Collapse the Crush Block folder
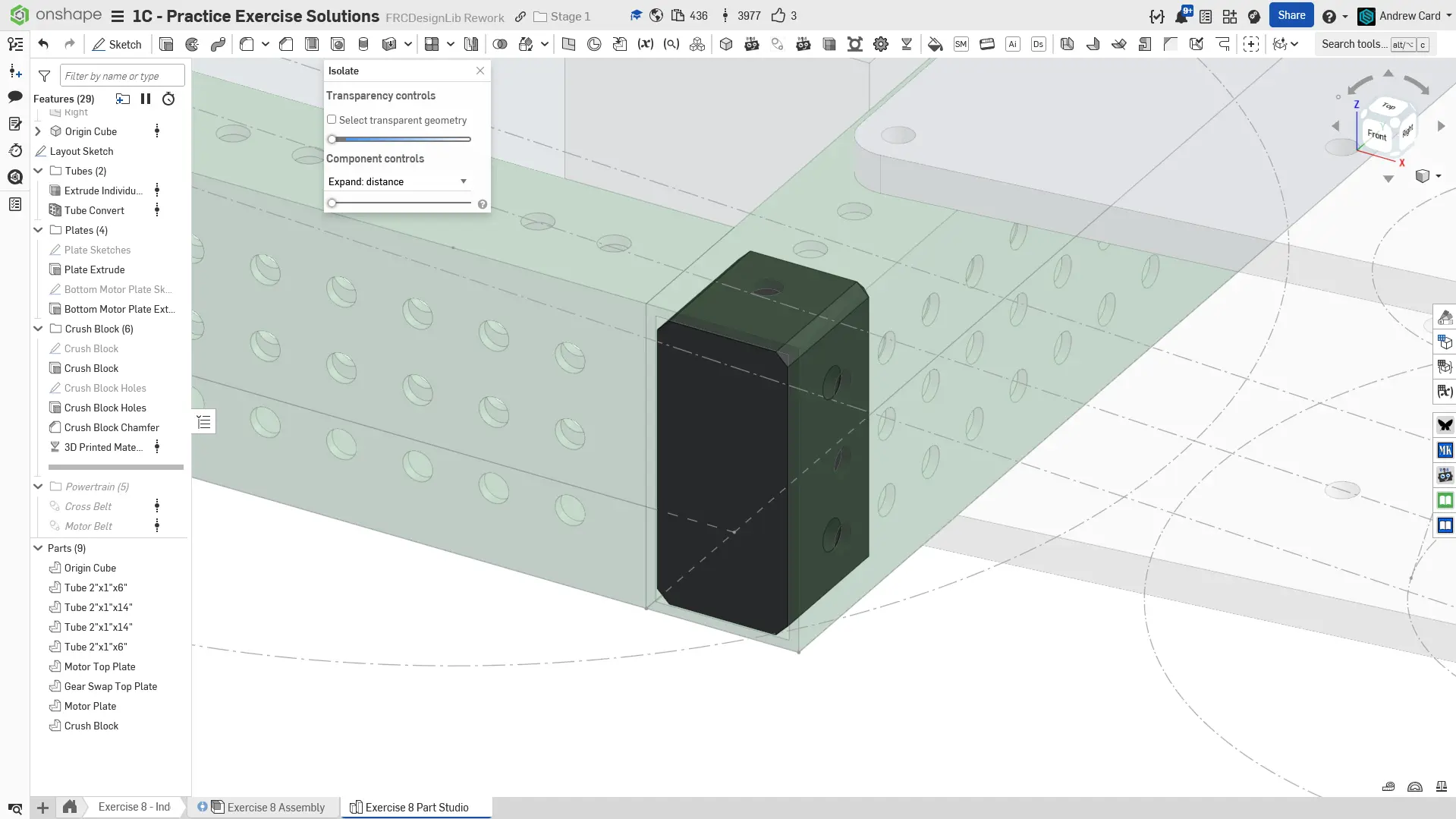 pyautogui.click(x=38, y=329)
